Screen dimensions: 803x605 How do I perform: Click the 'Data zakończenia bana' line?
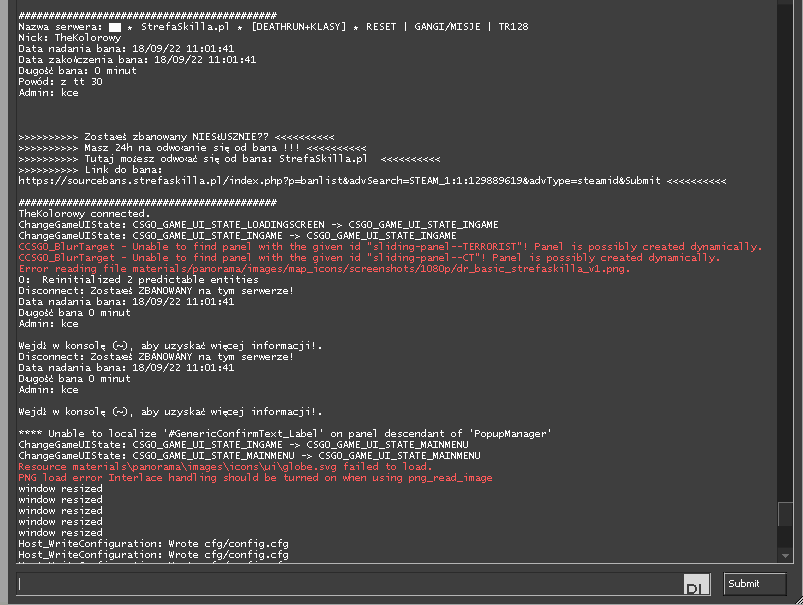coord(137,60)
